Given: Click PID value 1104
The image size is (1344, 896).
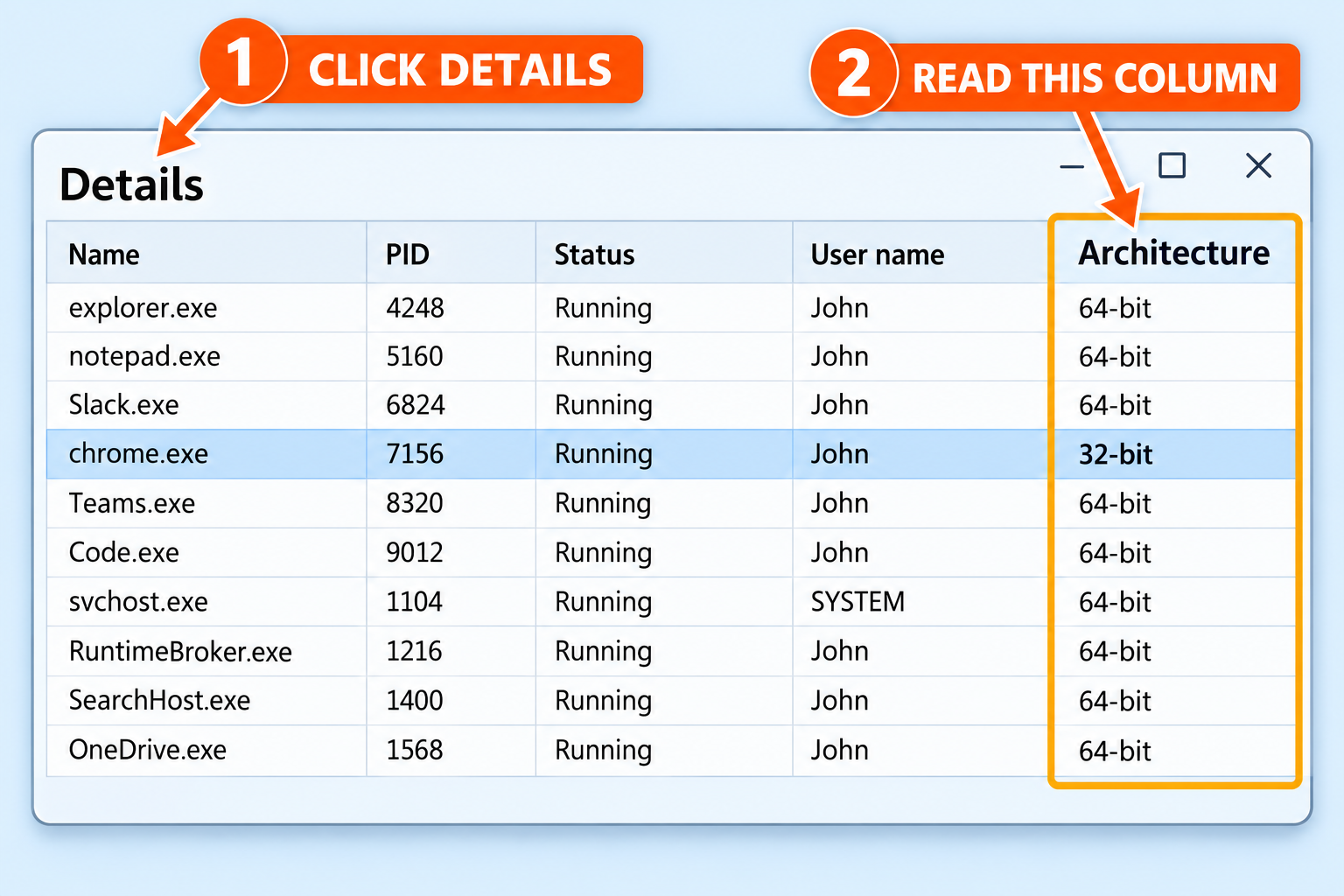Looking at the screenshot, I should [415, 602].
